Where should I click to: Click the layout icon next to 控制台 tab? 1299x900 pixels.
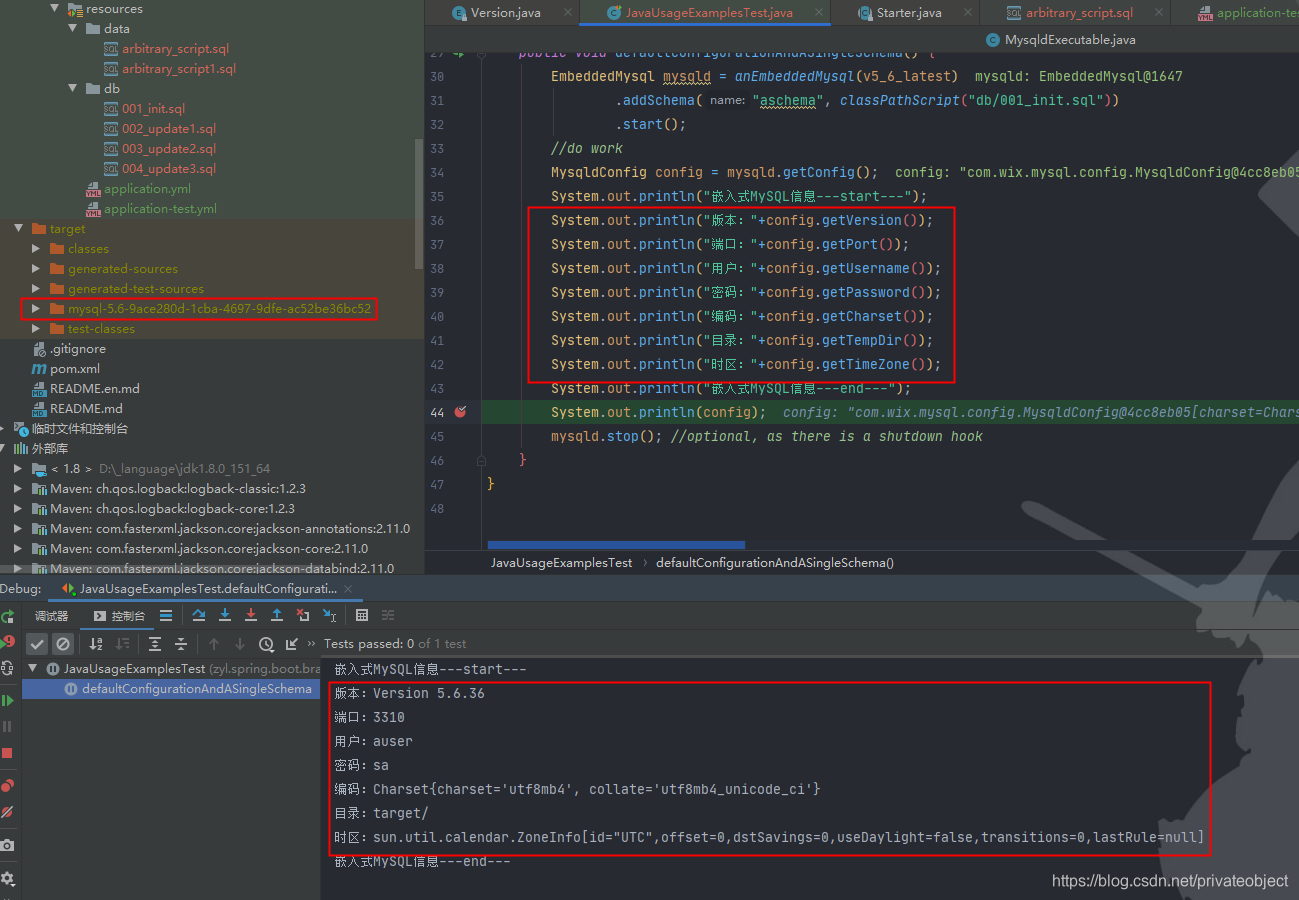(166, 615)
